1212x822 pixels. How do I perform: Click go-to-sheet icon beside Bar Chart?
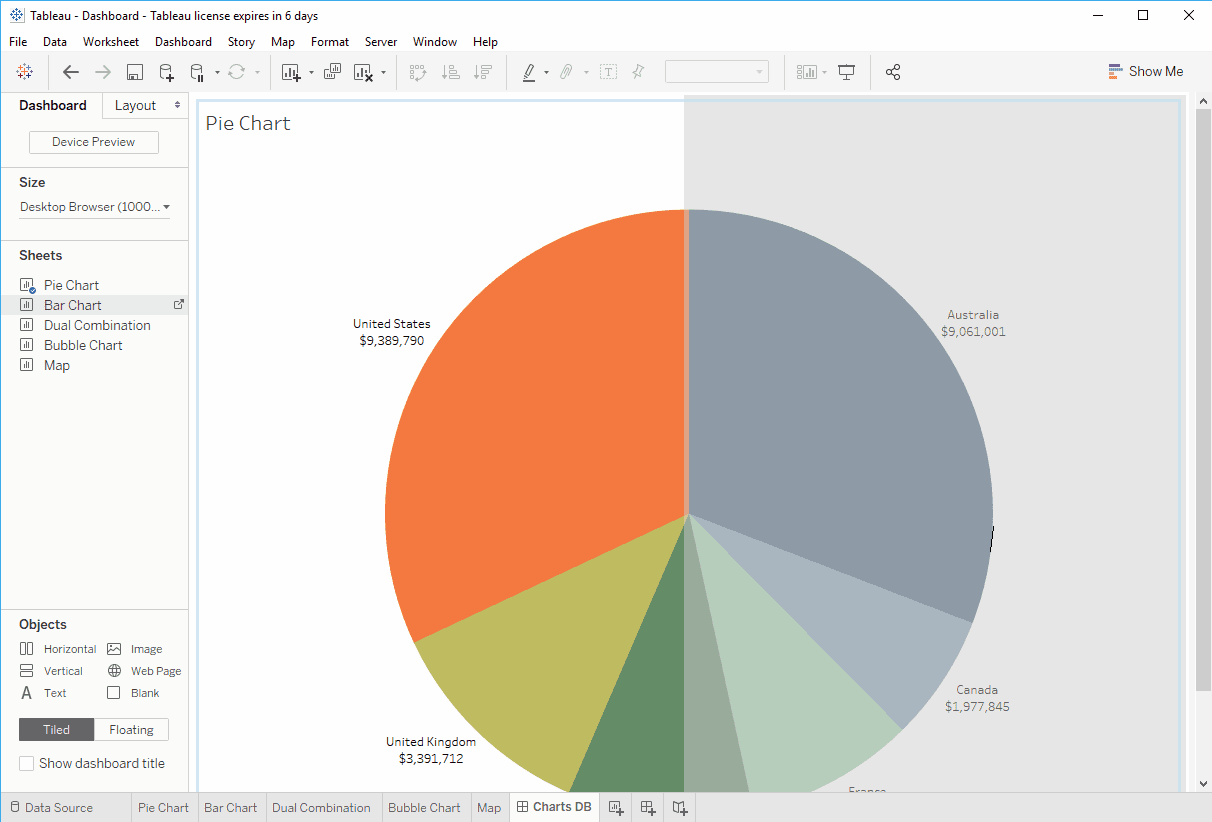pyautogui.click(x=179, y=305)
